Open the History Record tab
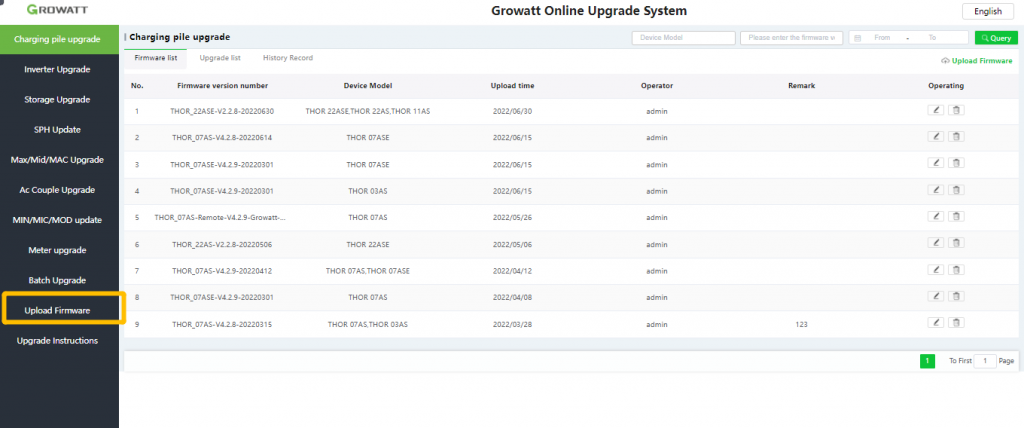The image size is (1024, 428). pyautogui.click(x=288, y=58)
